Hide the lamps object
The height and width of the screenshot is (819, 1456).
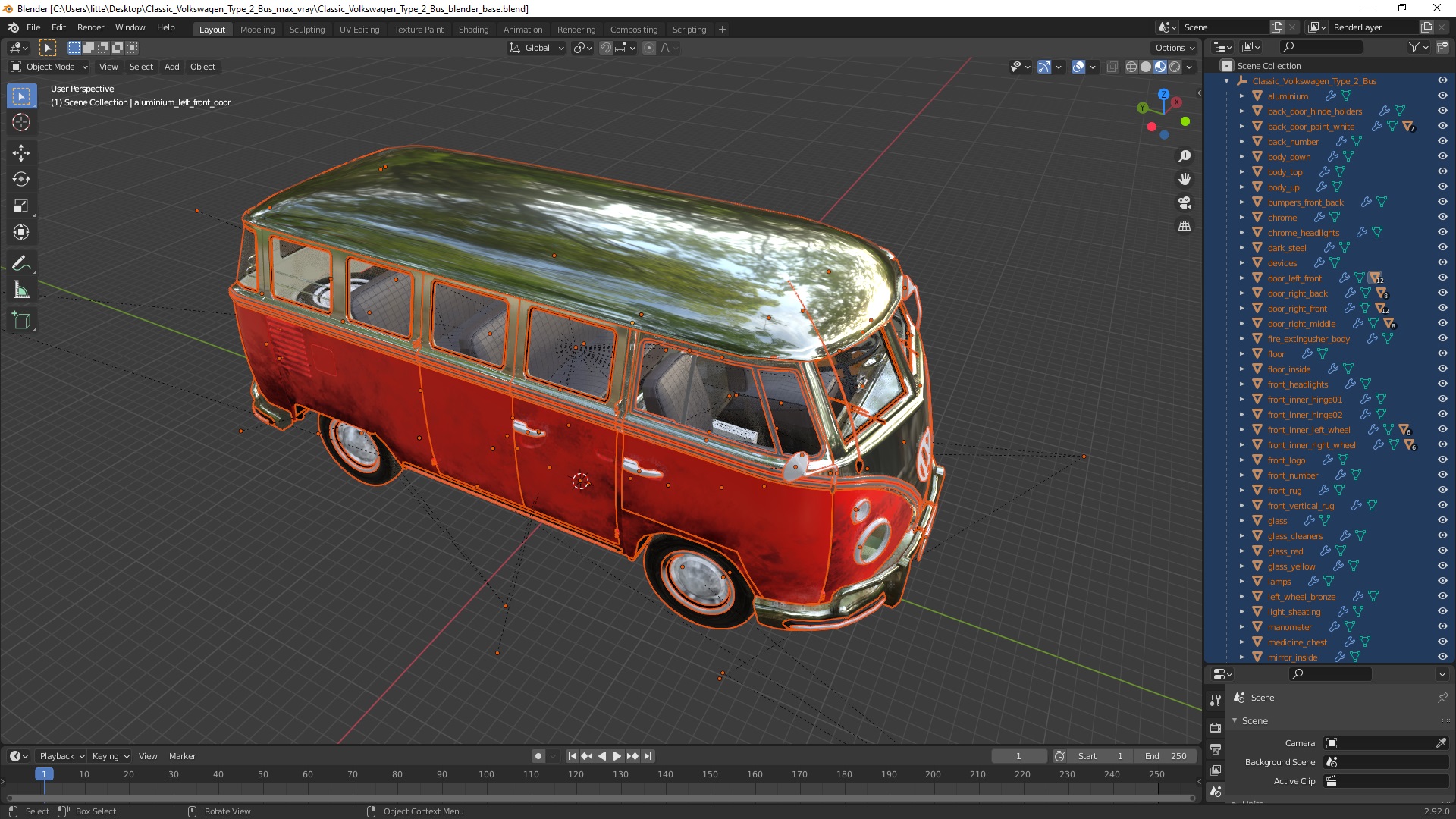pyautogui.click(x=1442, y=582)
